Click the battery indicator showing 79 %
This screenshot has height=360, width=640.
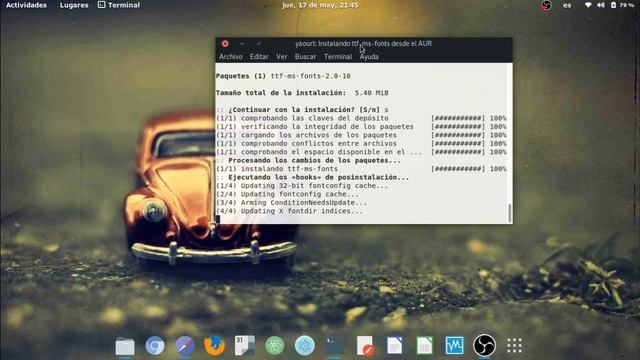pyautogui.click(x=622, y=5)
